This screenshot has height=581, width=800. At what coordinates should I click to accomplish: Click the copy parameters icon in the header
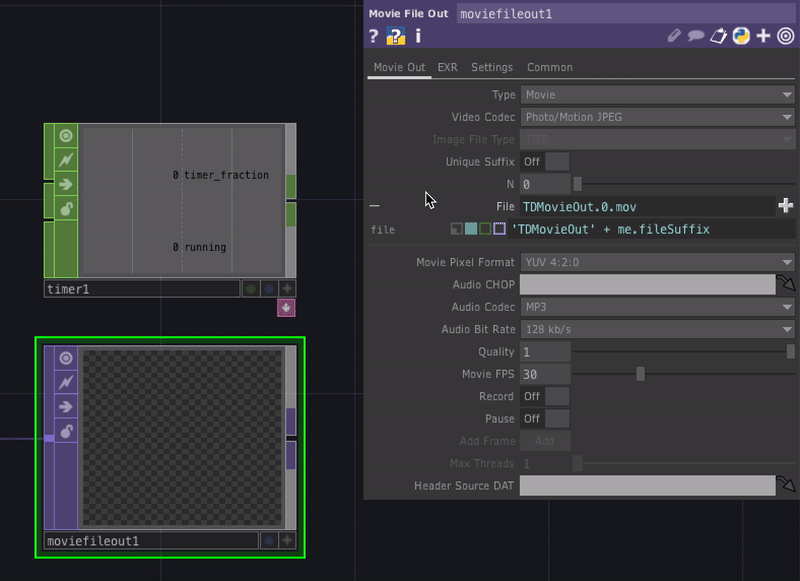(718, 36)
